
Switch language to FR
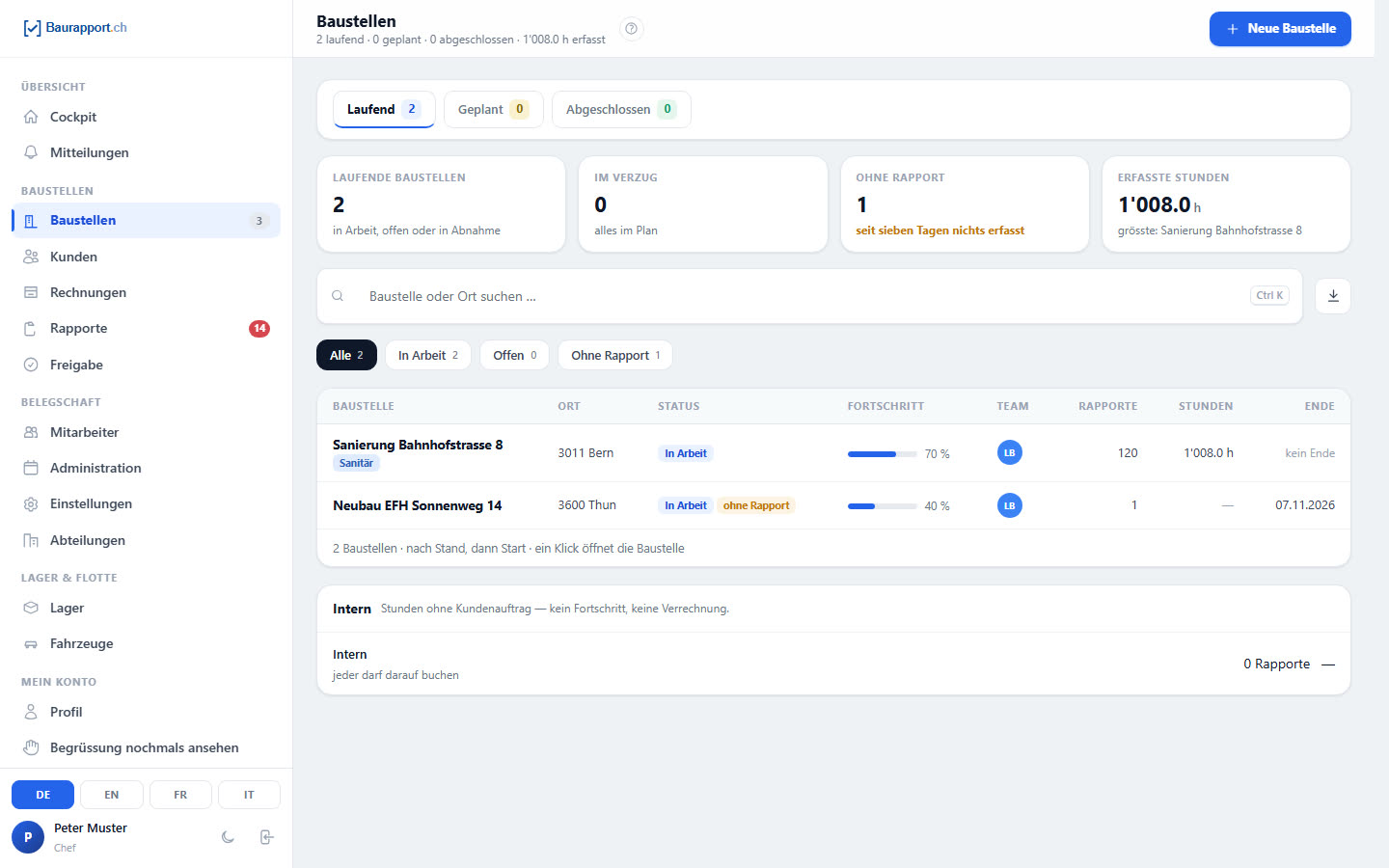pyautogui.click(x=180, y=795)
